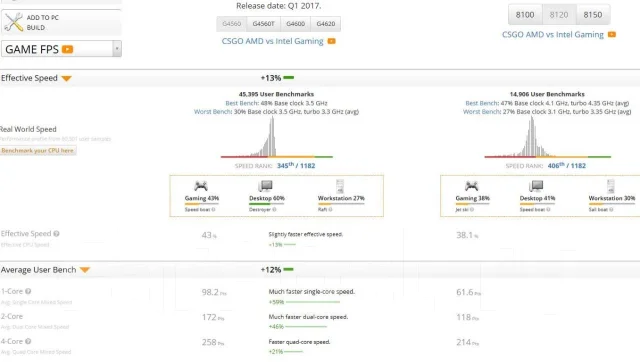The width and height of the screenshot is (640, 362).
Task: Click the 98.2 Pts single-core score
Action: coord(214,292)
